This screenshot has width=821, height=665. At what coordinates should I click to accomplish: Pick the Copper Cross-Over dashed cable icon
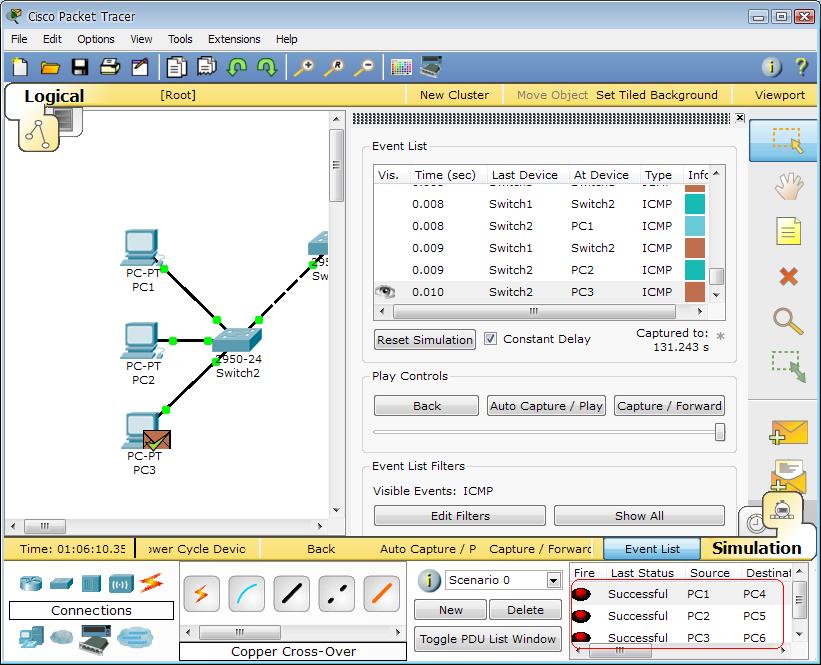336,594
